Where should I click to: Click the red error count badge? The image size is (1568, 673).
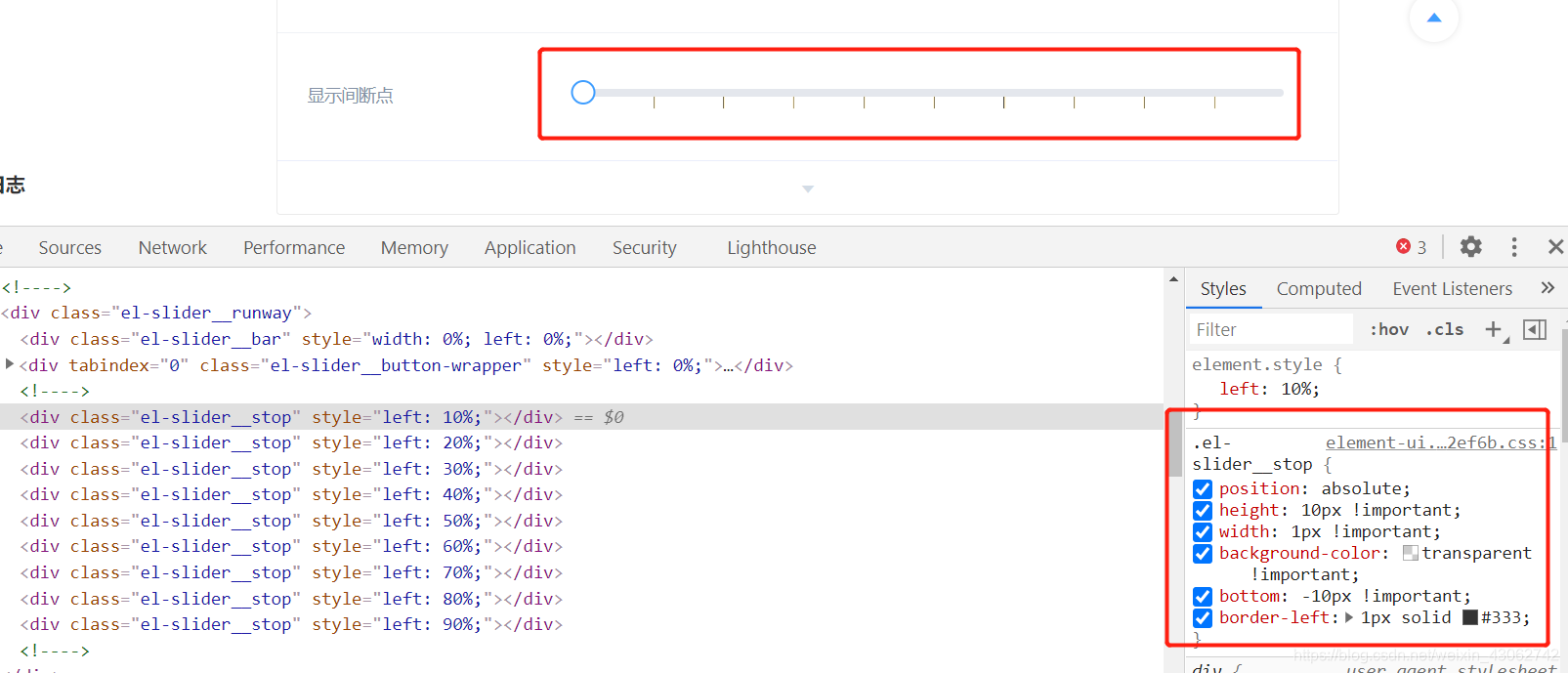pyautogui.click(x=1412, y=247)
